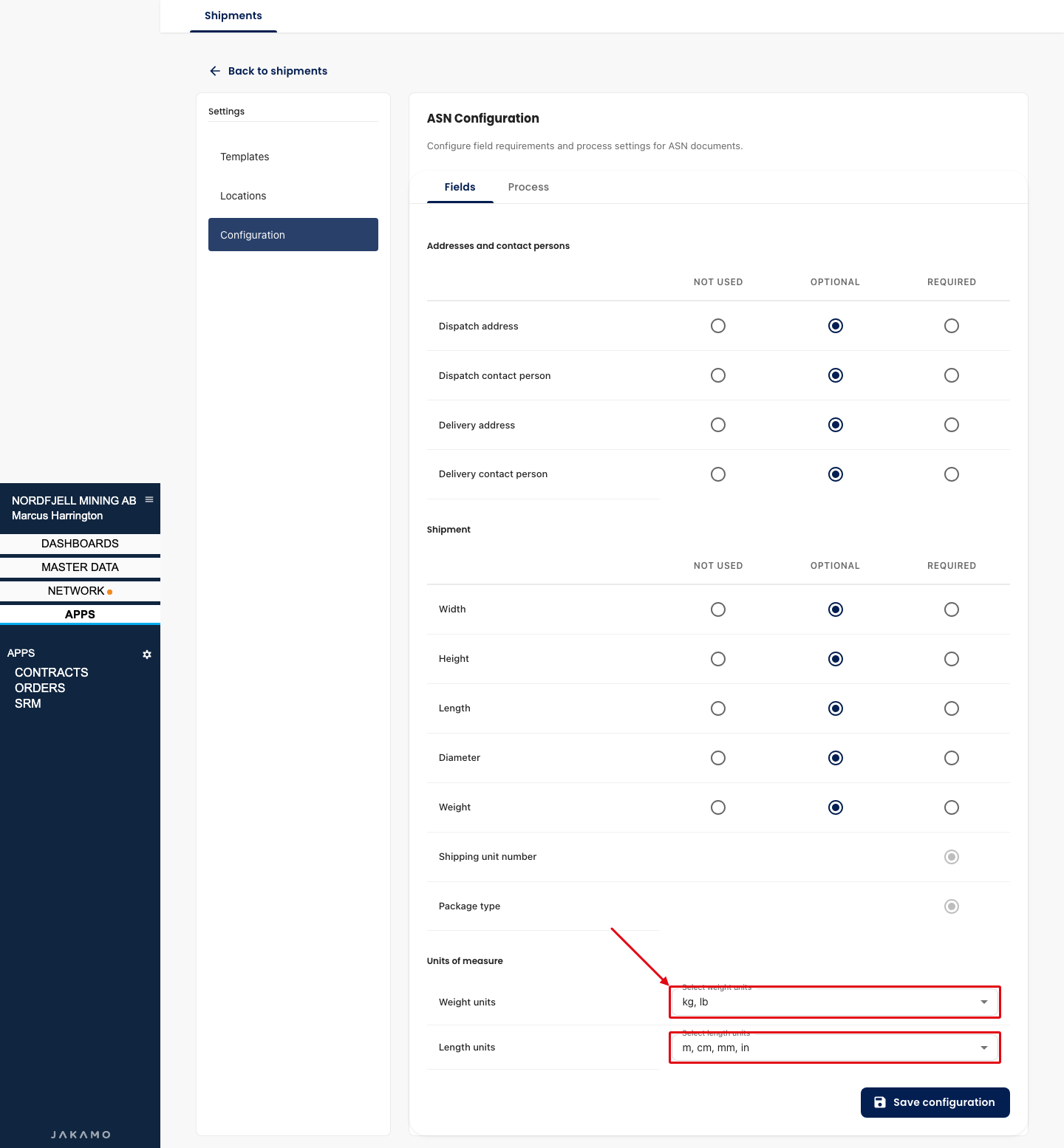The width and height of the screenshot is (1064, 1148).
Task: Open the Weight units dropdown
Action: 835,1002
